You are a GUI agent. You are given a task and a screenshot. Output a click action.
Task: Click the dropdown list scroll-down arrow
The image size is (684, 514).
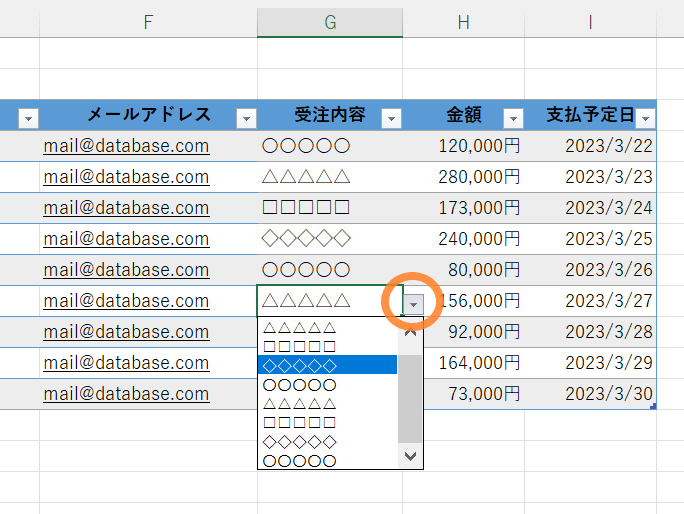(410, 456)
